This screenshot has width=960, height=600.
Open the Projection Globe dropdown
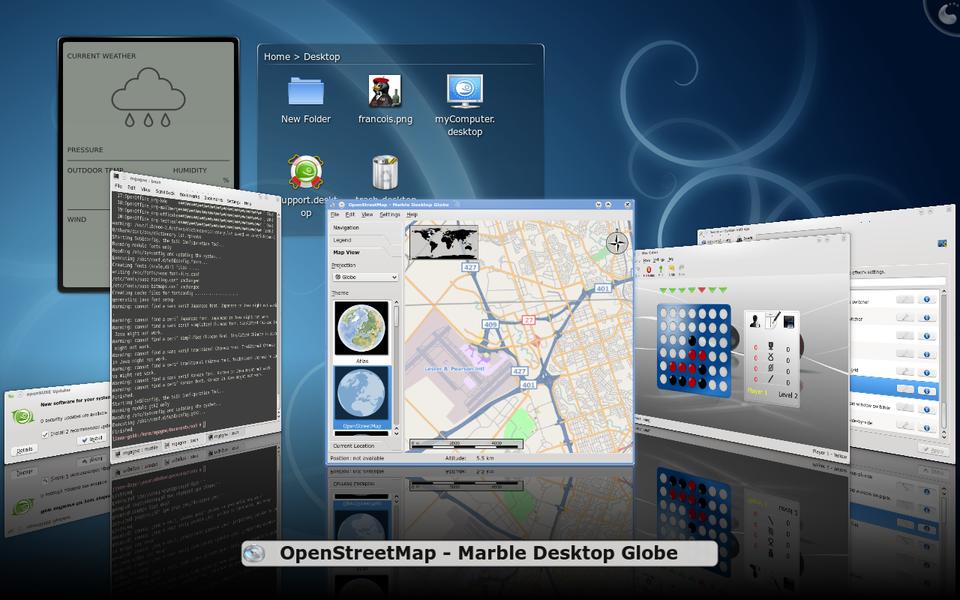point(365,277)
